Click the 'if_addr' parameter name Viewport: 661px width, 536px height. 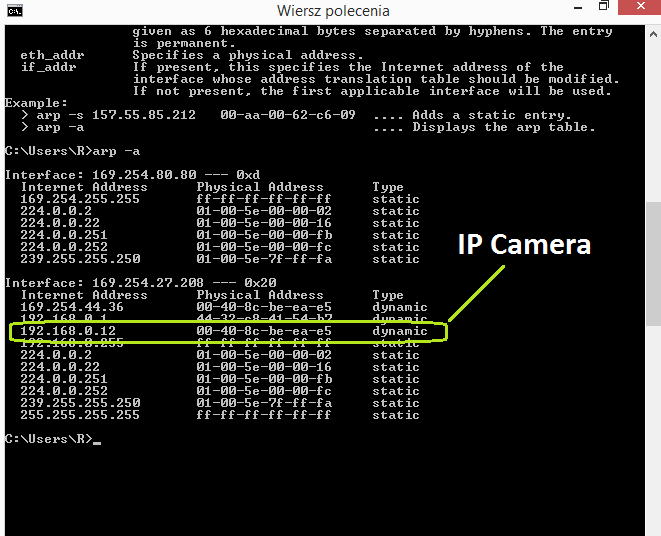48,67
